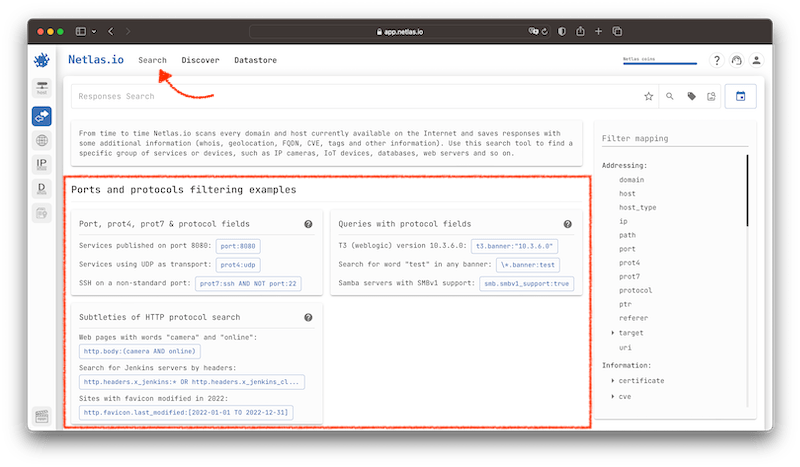Open the globe DNS search sidebar icon
Viewport: 800px width, 467px height.
pos(42,140)
